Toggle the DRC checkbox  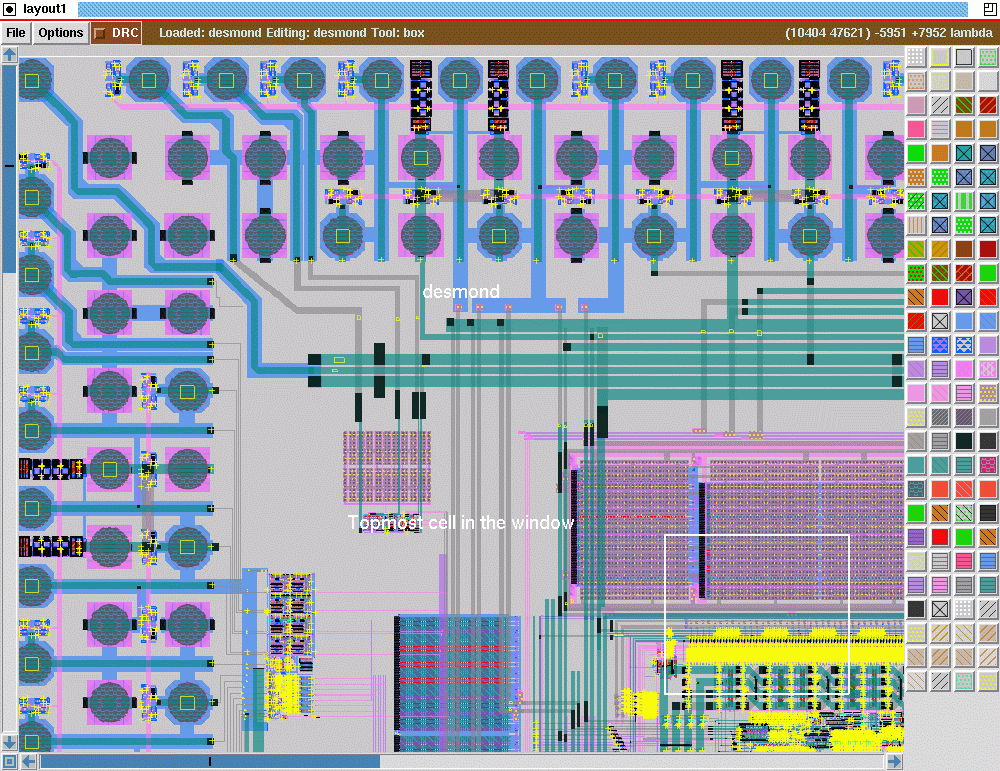[x=100, y=33]
